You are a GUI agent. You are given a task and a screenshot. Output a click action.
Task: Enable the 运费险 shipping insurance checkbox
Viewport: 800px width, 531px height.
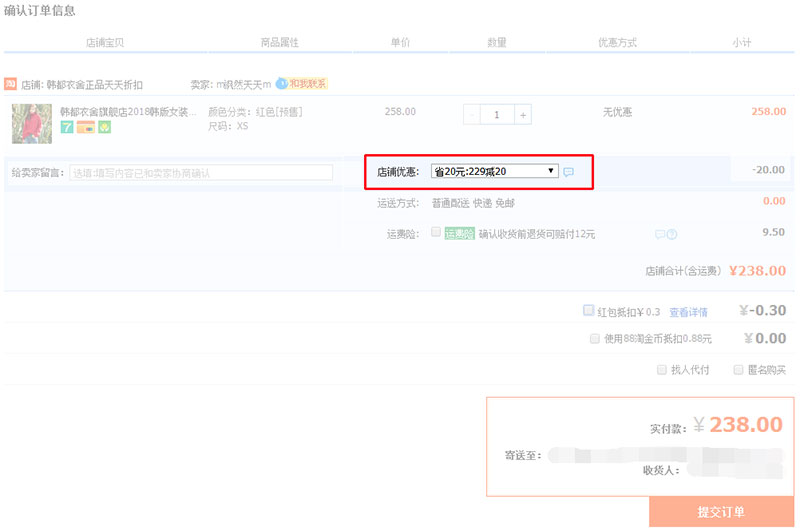[436, 232]
